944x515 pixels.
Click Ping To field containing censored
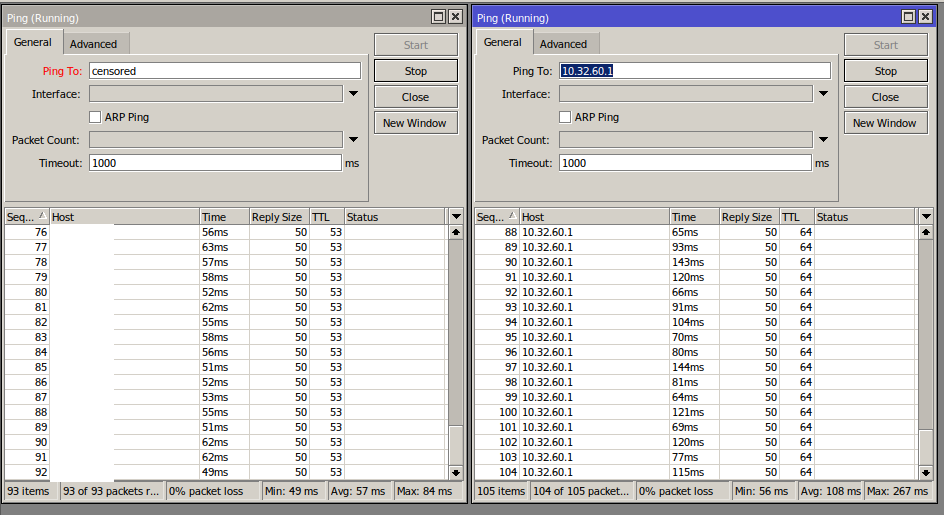(225, 71)
